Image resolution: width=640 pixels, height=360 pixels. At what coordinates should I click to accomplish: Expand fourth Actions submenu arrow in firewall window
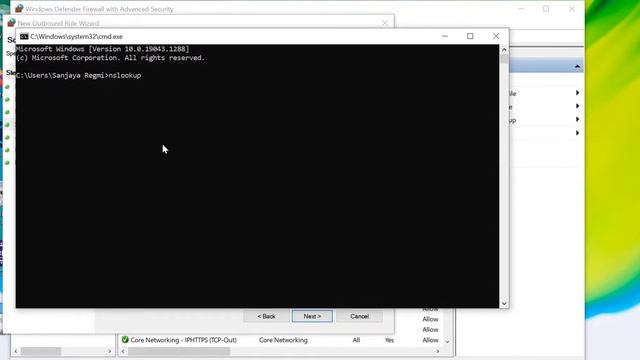tap(577, 133)
